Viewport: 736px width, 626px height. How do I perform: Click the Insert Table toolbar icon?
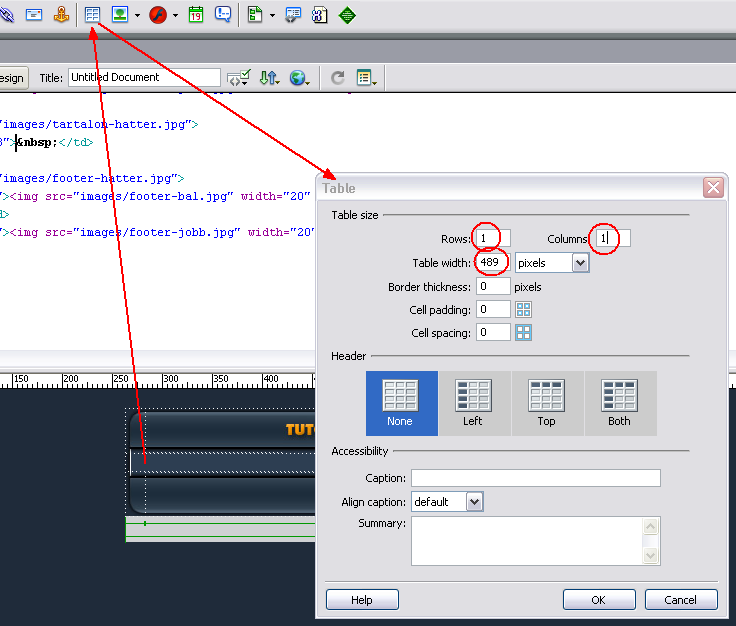pyautogui.click(x=93, y=15)
